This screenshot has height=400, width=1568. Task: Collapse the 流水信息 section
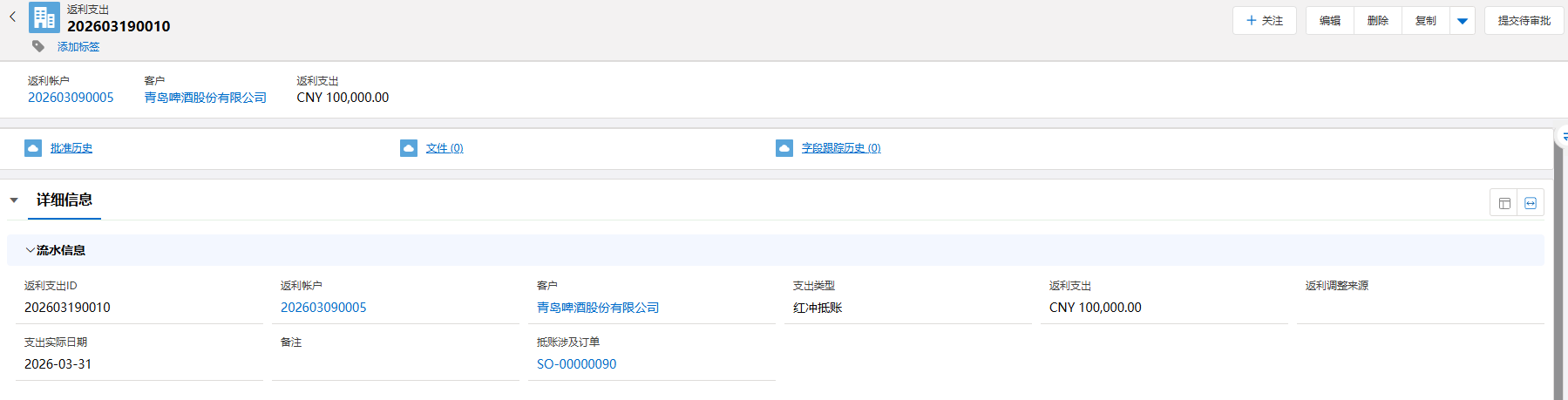point(31,250)
